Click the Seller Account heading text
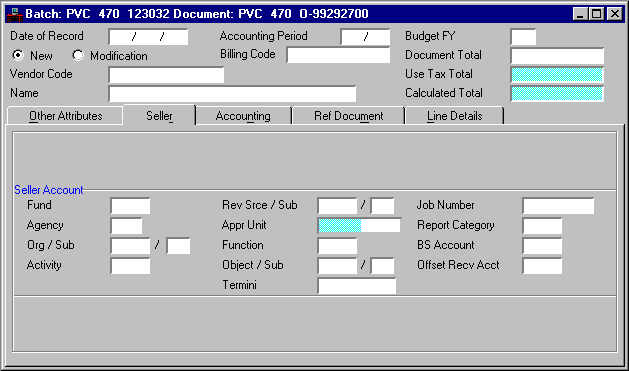Image resolution: width=629 pixels, height=371 pixels. (49, 190)
